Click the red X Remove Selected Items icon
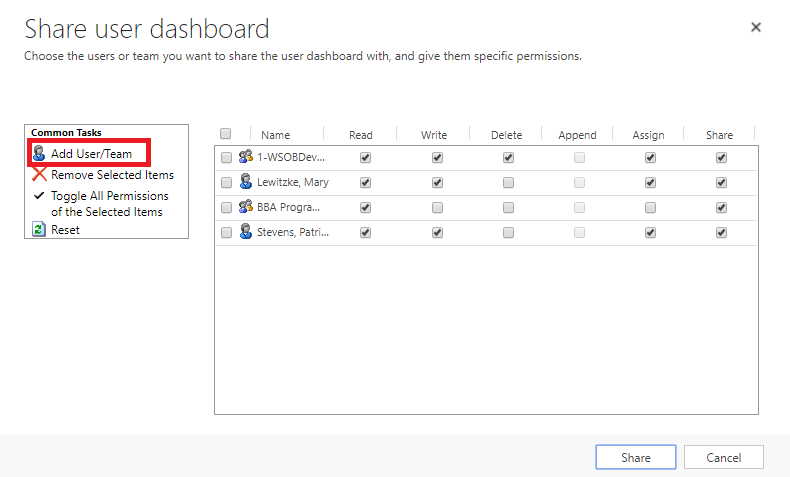Image resolution: width=790 pixels, height=477 pixels. pyautogui.click(x=39, y=174)
